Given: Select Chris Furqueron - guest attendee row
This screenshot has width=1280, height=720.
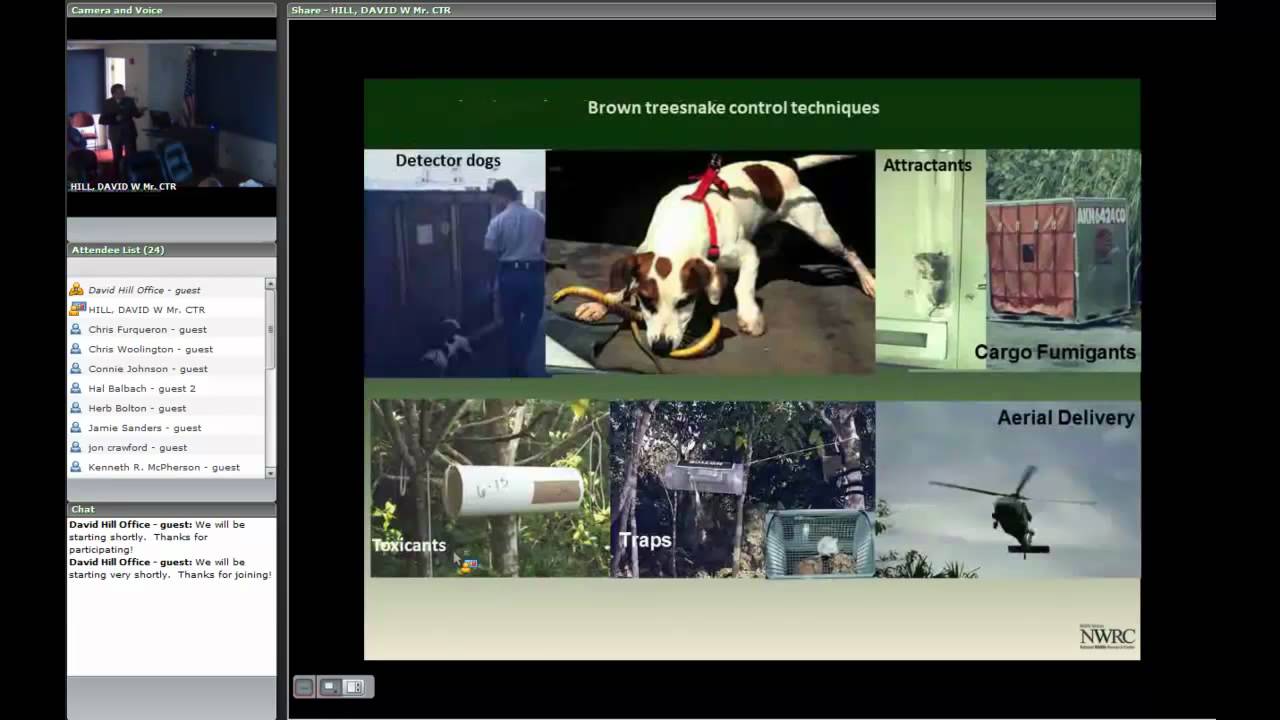Looking at the screenshot, I should (x=166, y=329).
